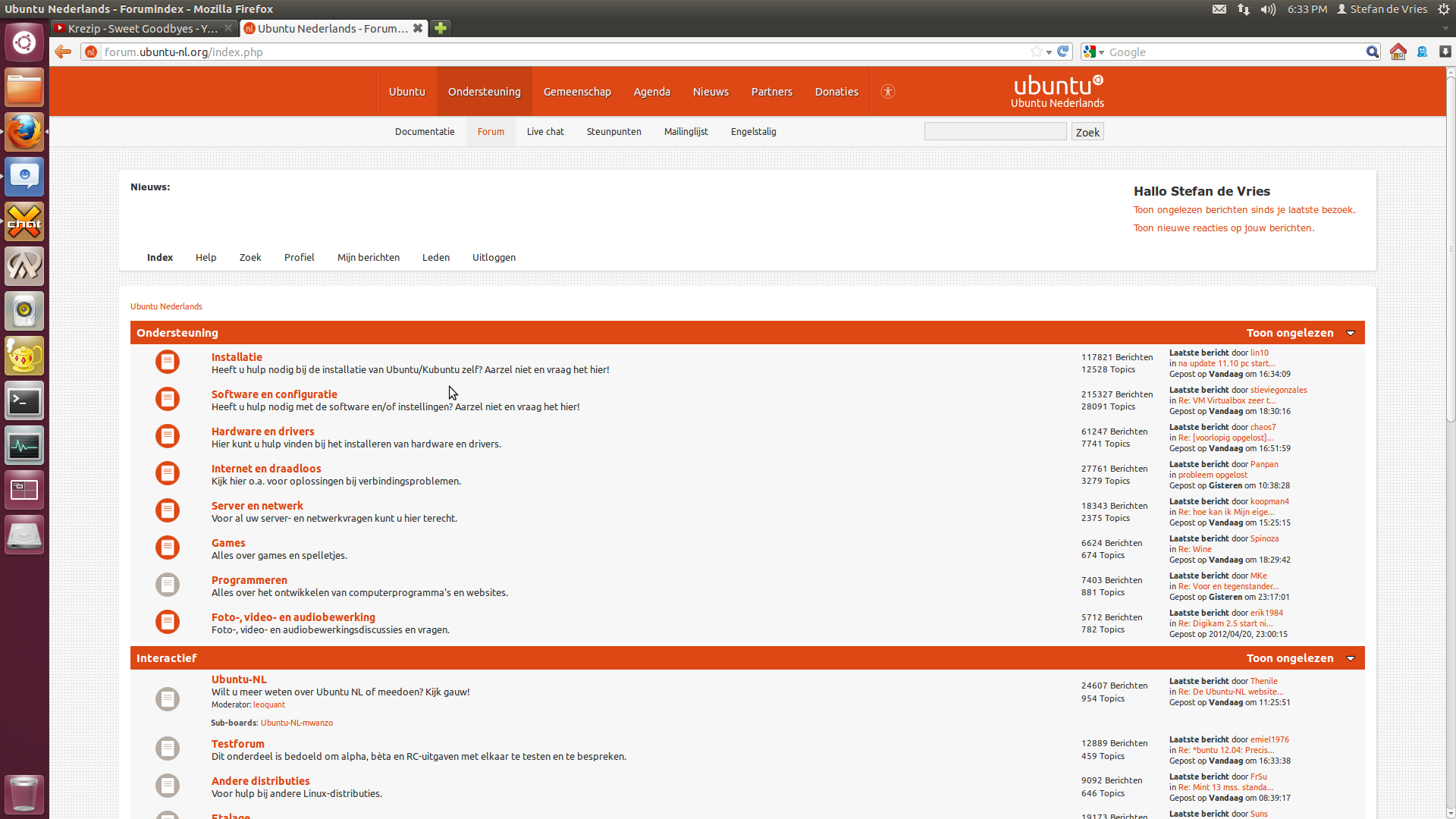
Task: Click the grey board icon beside Programmeren
Action: [x=168, y=585]
